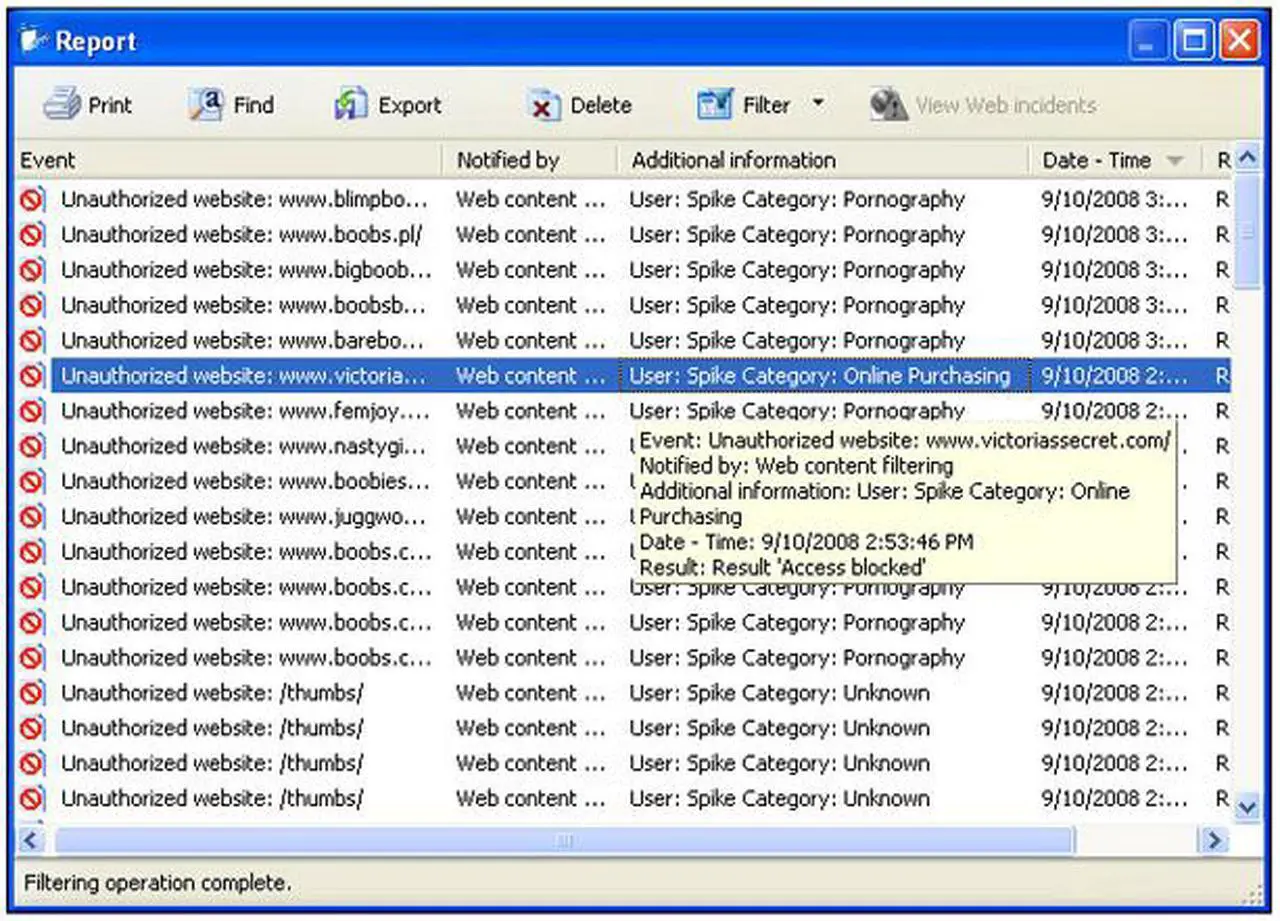Click the Delete red X icon
Screen dimensions: 1280x921
(543, 105)
